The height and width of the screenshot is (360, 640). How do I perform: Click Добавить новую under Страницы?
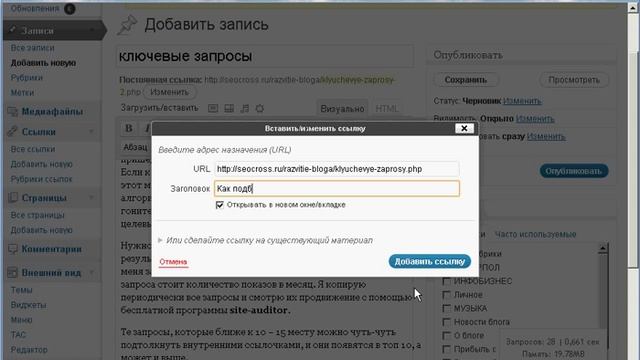coord(41,230)
